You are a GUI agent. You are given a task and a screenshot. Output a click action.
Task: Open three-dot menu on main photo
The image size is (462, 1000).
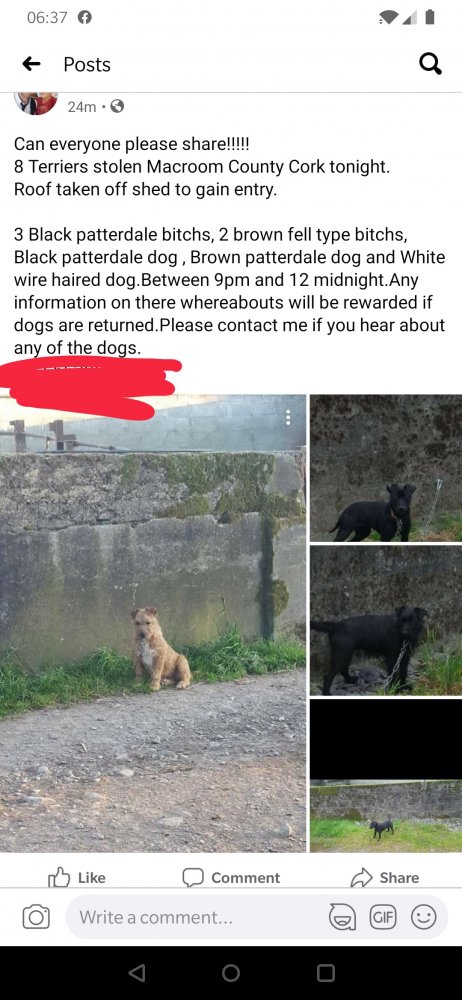tap(288, 418)
